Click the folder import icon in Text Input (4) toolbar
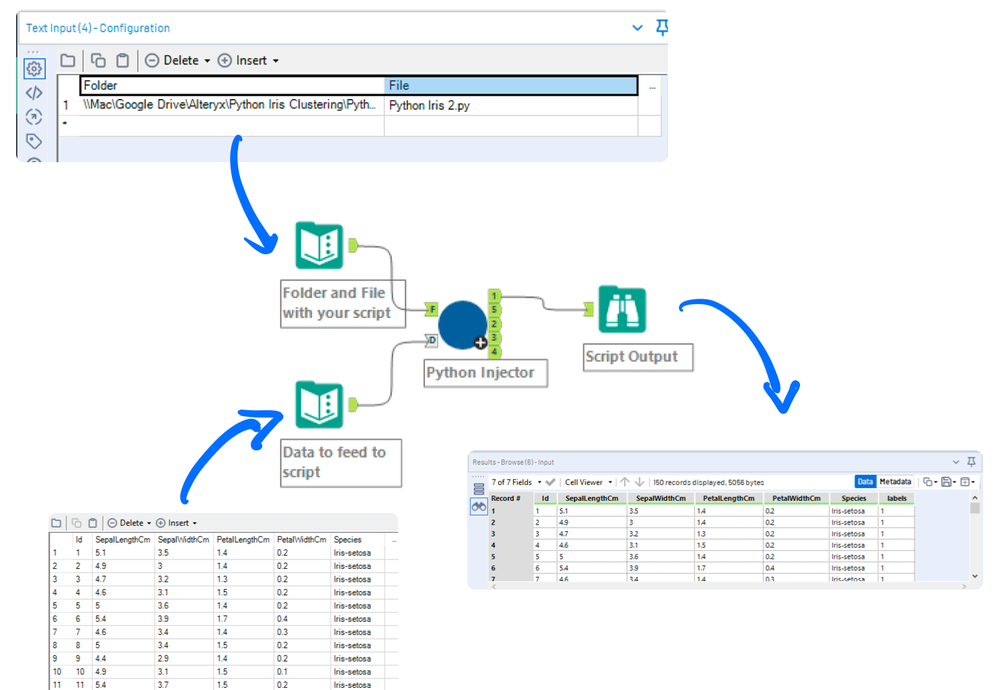The width and height of the screenshot is (999, 690). [x=68, y=61]
